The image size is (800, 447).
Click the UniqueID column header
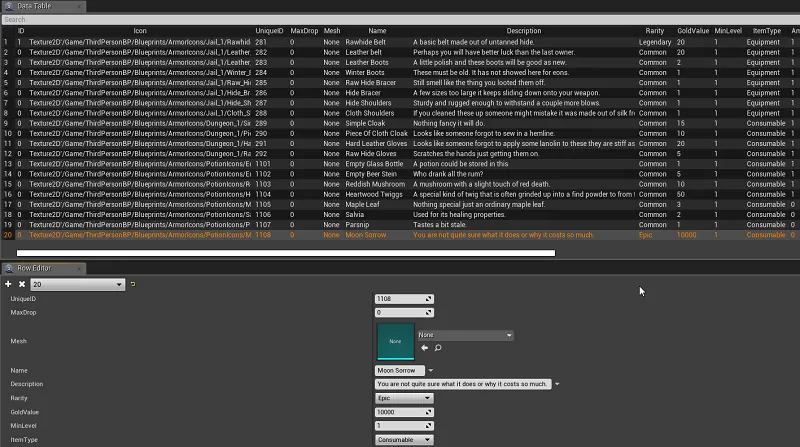(269, 31)
